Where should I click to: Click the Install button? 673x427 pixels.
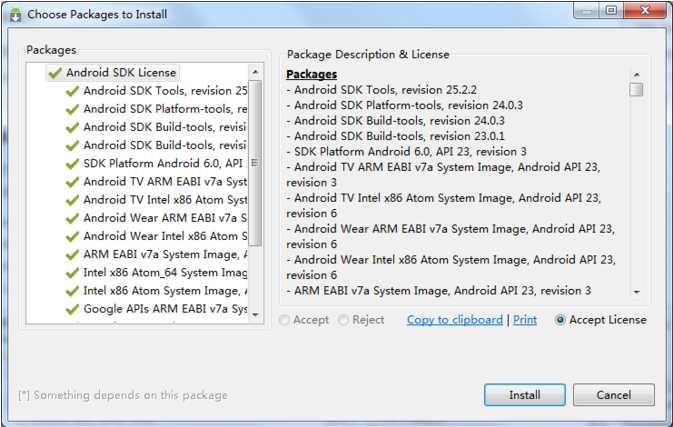point(524,395)
